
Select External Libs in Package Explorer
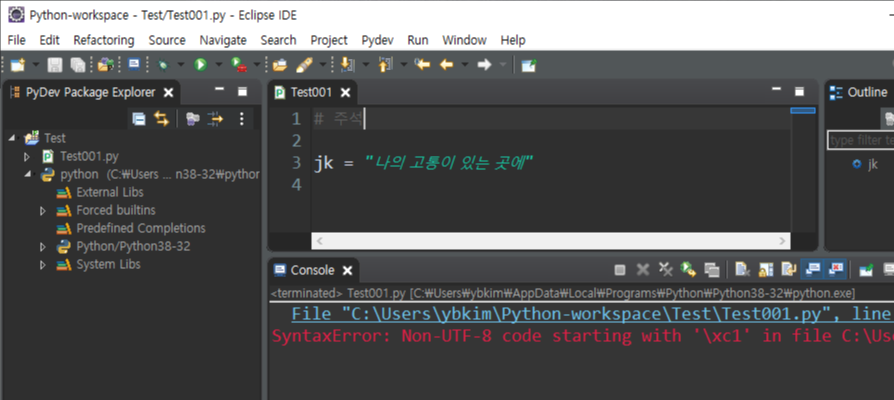coord(110,192)
